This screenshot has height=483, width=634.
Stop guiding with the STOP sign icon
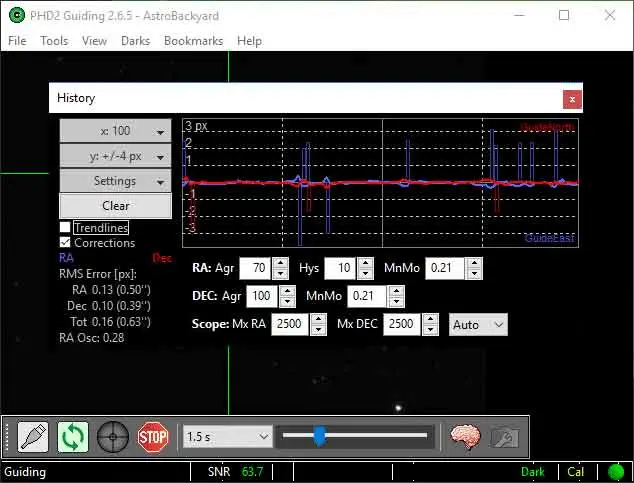pos(152,437)
